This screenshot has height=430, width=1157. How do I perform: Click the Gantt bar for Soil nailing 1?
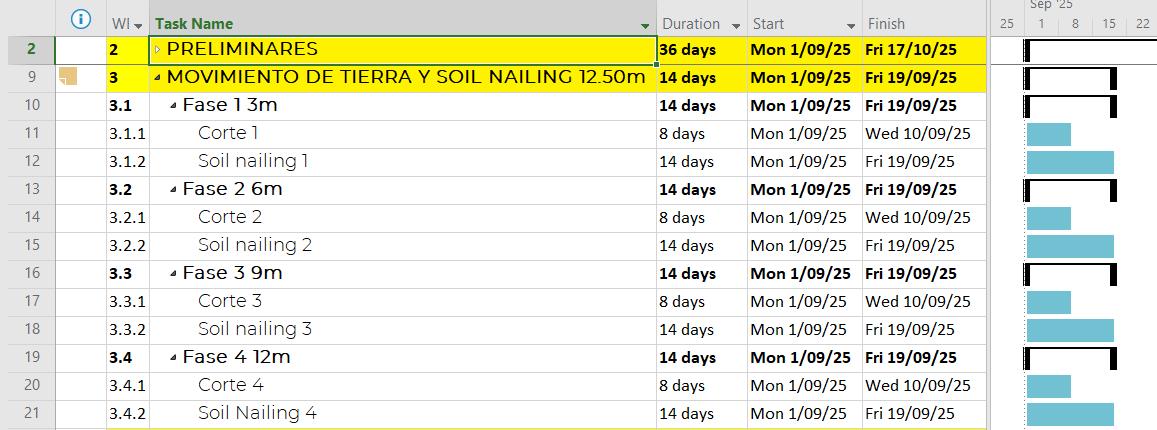[x=1070, y=162]
